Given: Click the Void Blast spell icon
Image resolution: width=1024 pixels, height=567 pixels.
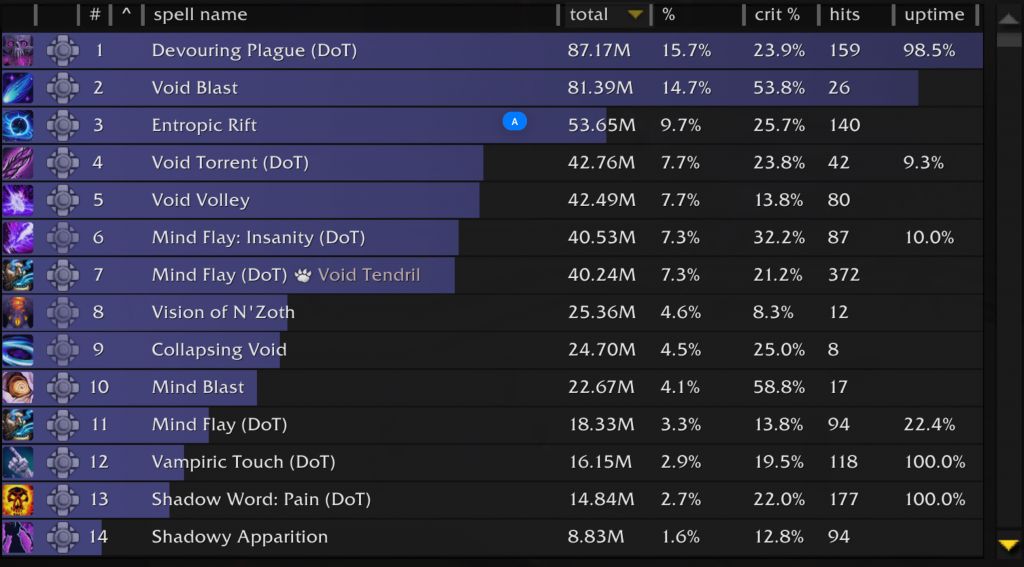Looking at the screenshot, I should coord(18,88).
